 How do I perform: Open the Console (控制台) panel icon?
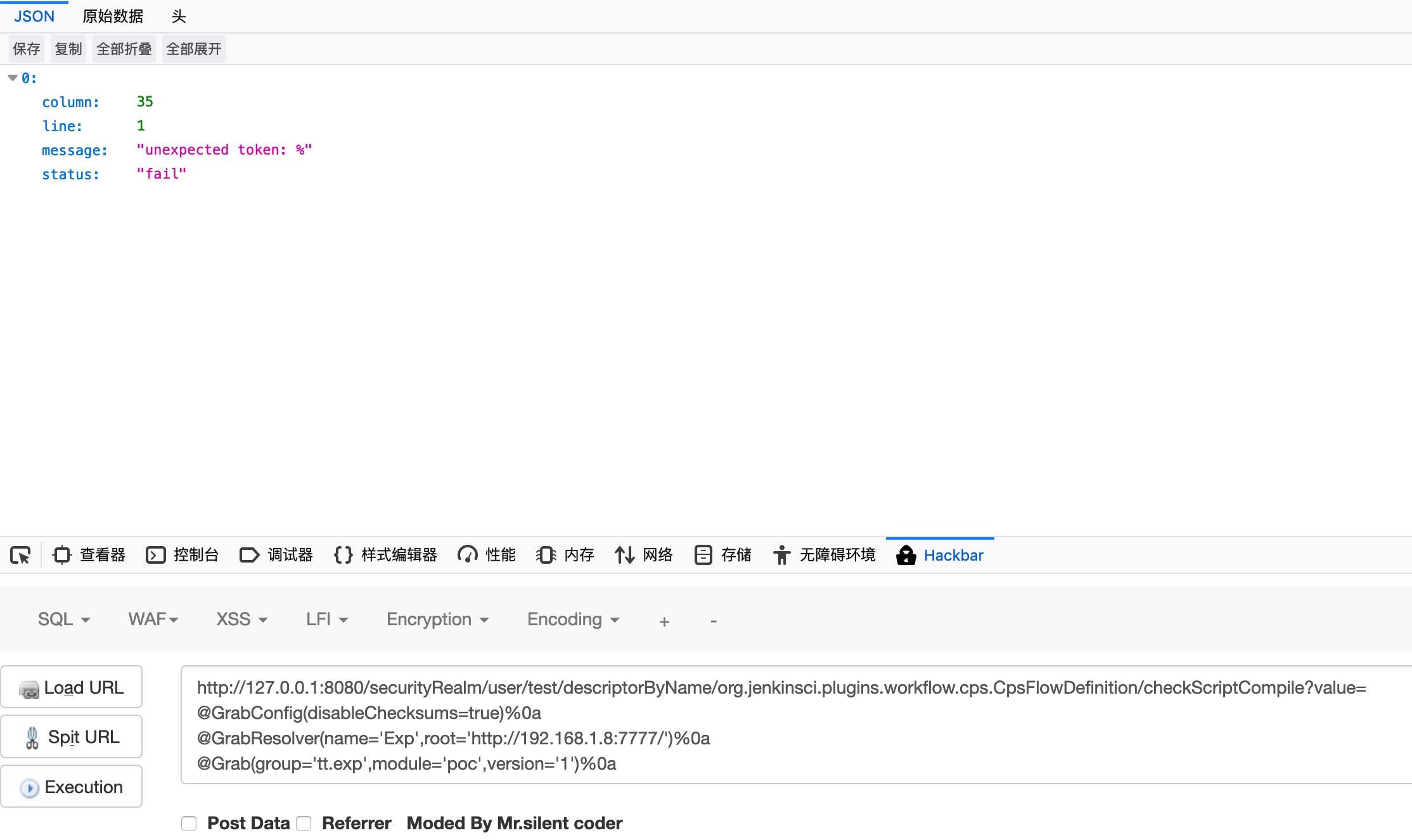155,556
